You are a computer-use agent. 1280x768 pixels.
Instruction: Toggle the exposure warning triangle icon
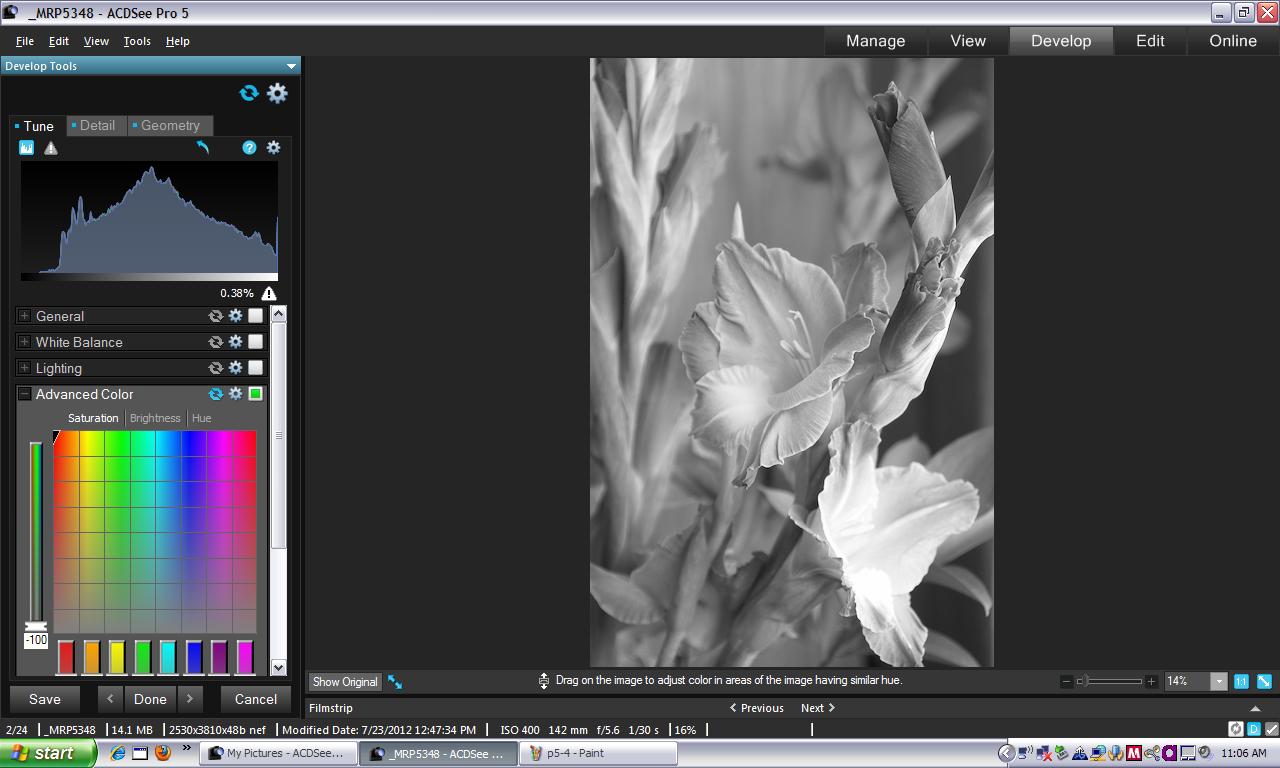51,148
